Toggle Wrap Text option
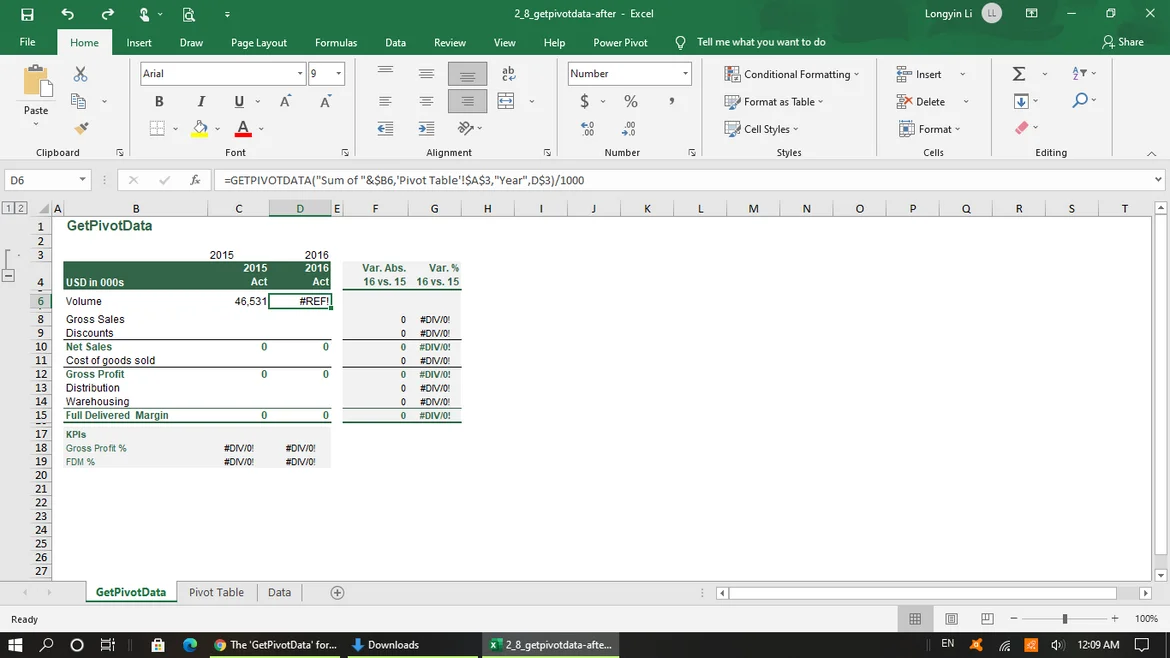Image resolution: width=1170 pixels, height=658 pixels. tap(508, 74)
